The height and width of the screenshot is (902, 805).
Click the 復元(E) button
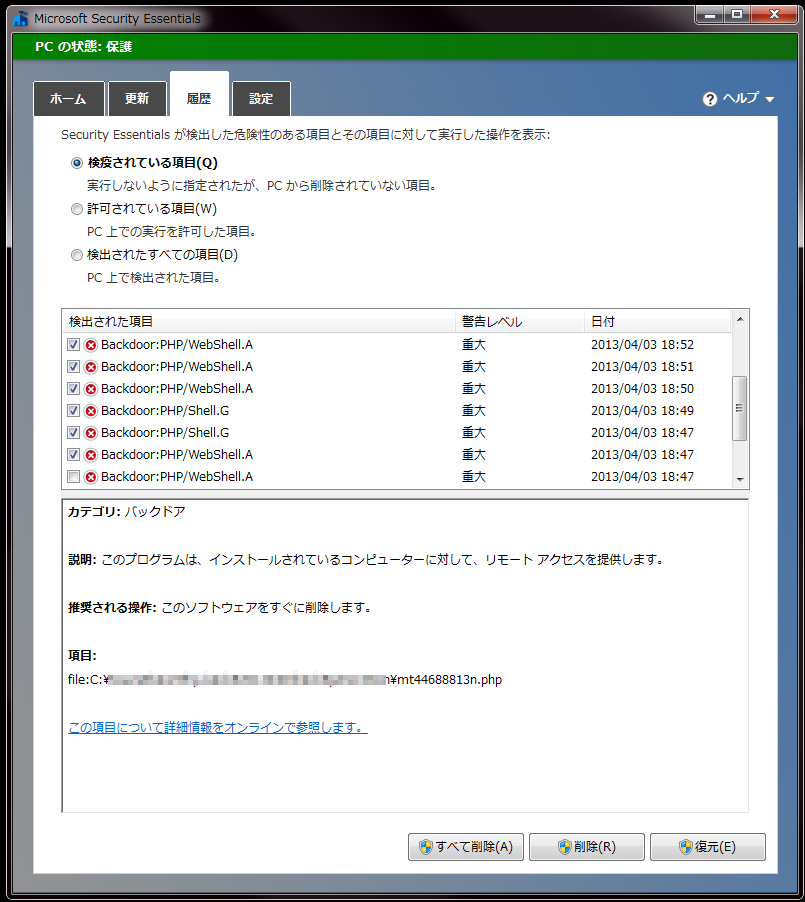[x=708, y=847]
